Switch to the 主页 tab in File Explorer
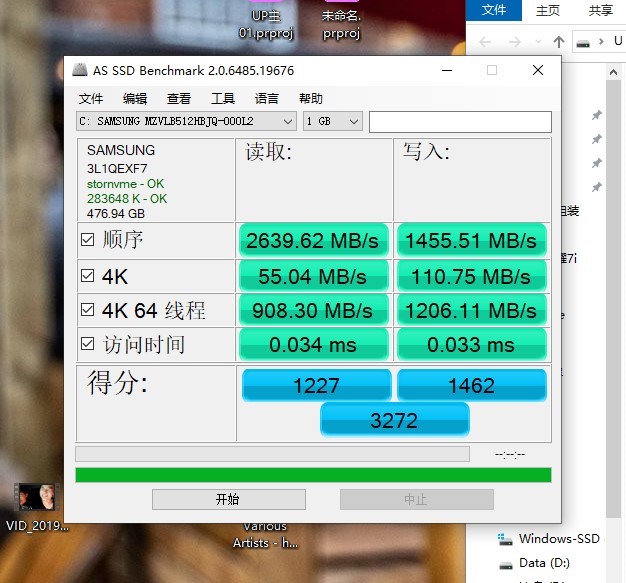Image resolution: width=626 pixels, height=583 pixels. 548,10
